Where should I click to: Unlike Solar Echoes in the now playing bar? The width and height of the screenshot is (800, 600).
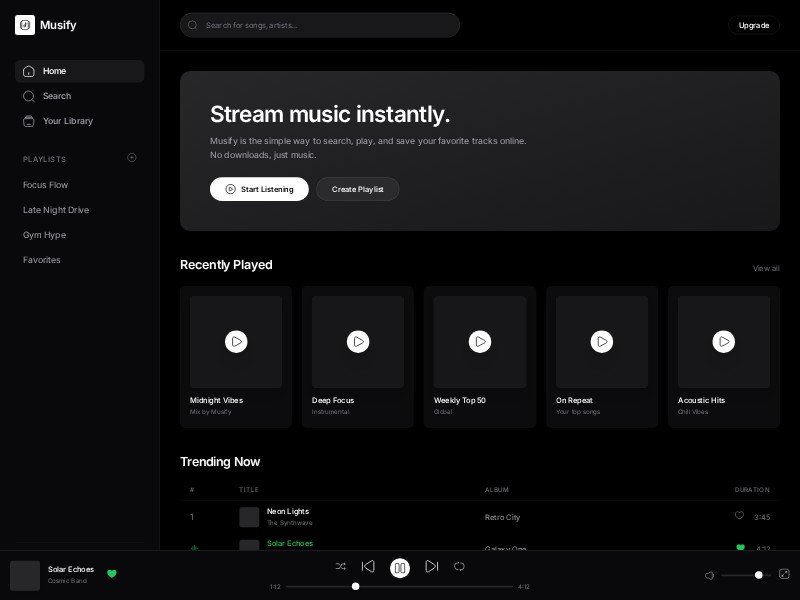(x=112, y=574)
